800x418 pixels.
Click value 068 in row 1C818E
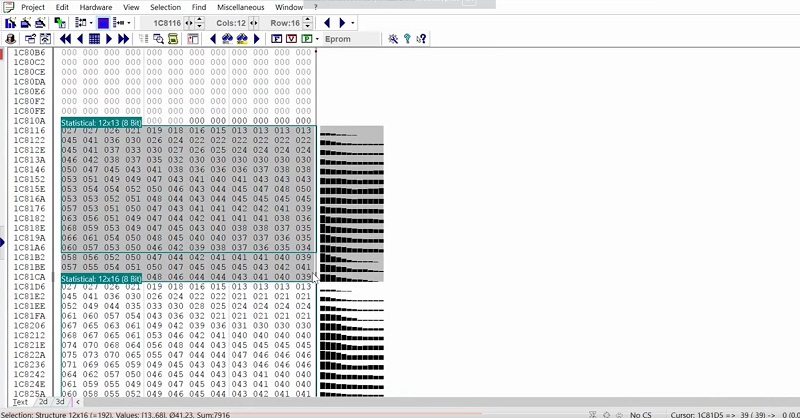(69, 228)
